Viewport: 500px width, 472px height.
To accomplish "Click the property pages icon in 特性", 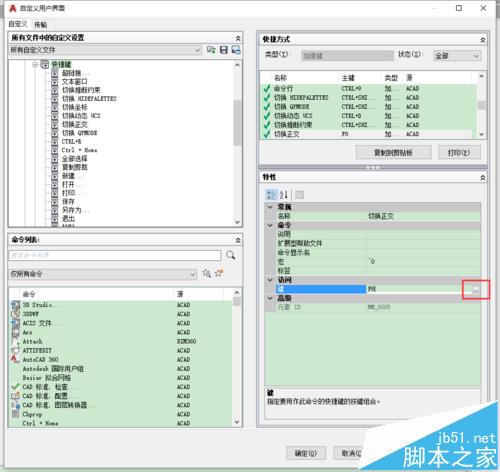I will click(299, 195).
